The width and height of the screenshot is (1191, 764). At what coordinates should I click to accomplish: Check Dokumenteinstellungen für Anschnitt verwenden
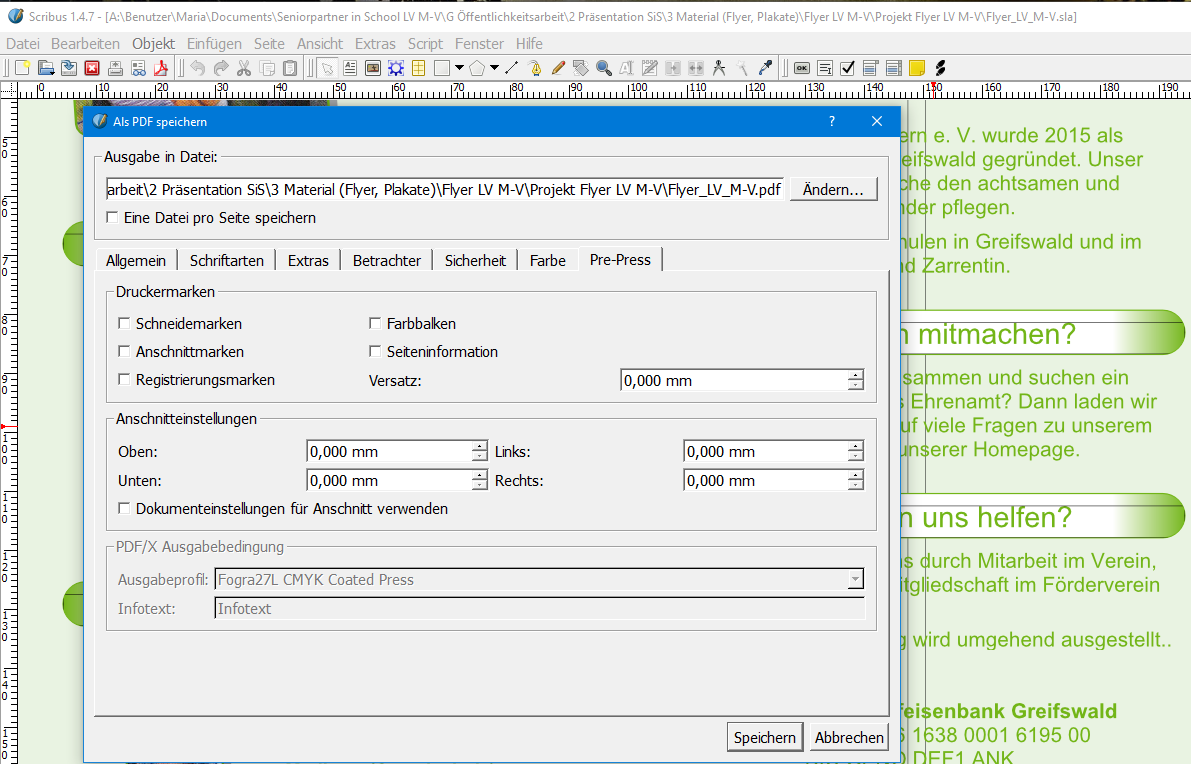[124, 509]
